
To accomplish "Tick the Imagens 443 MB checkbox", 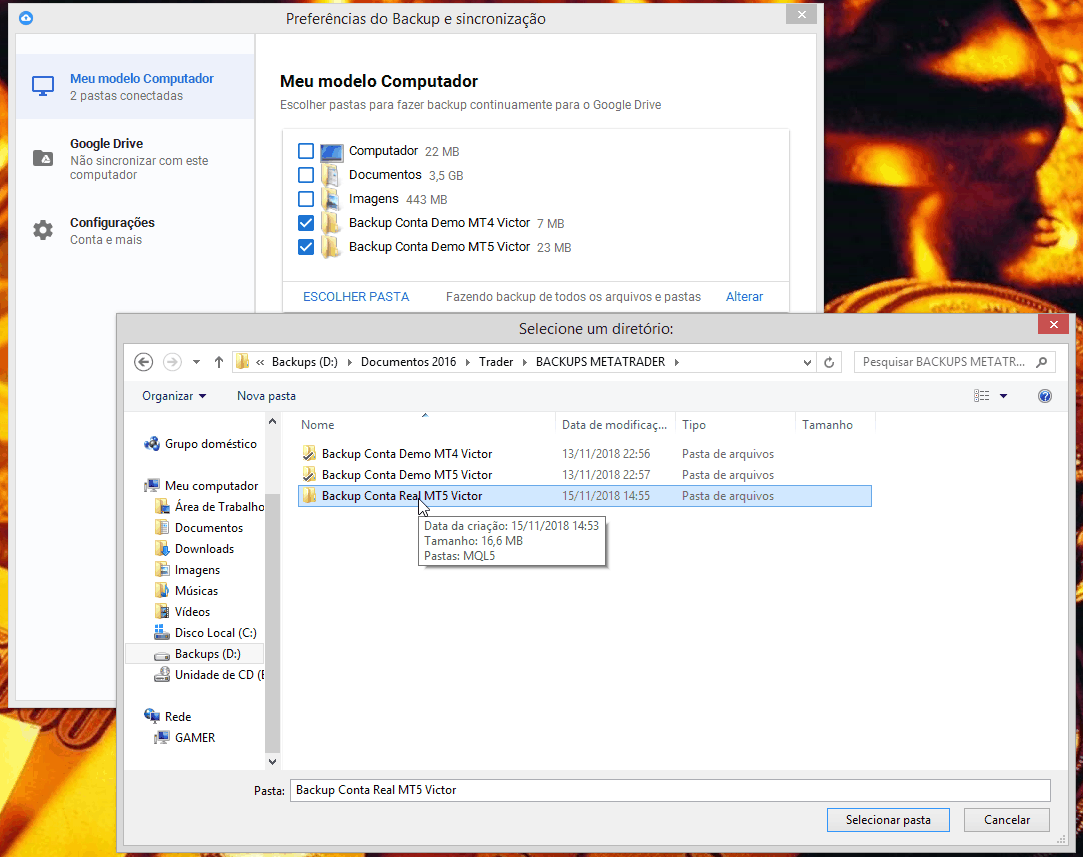I will click(306, 200).
